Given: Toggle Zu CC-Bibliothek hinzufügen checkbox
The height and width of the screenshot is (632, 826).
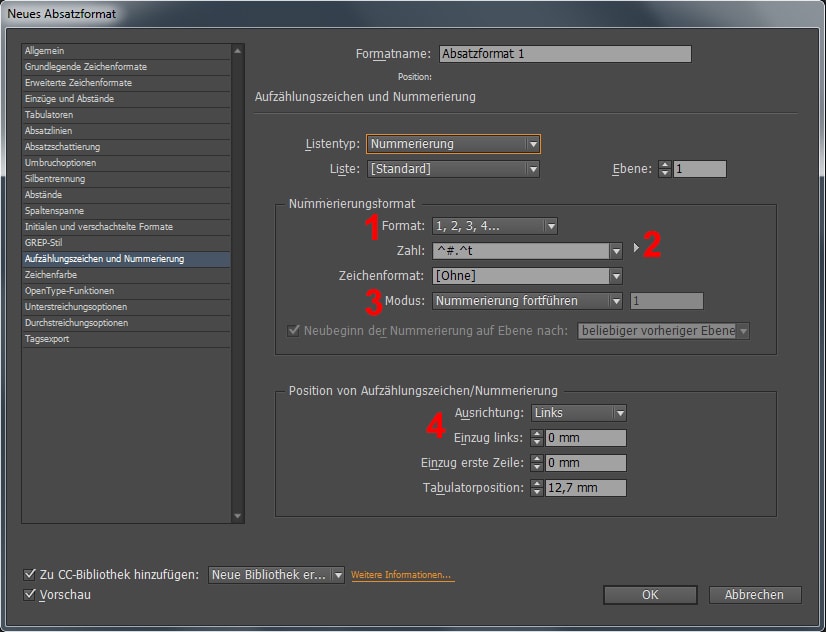Looking at the screenshot, I should (x=29, y=575).
